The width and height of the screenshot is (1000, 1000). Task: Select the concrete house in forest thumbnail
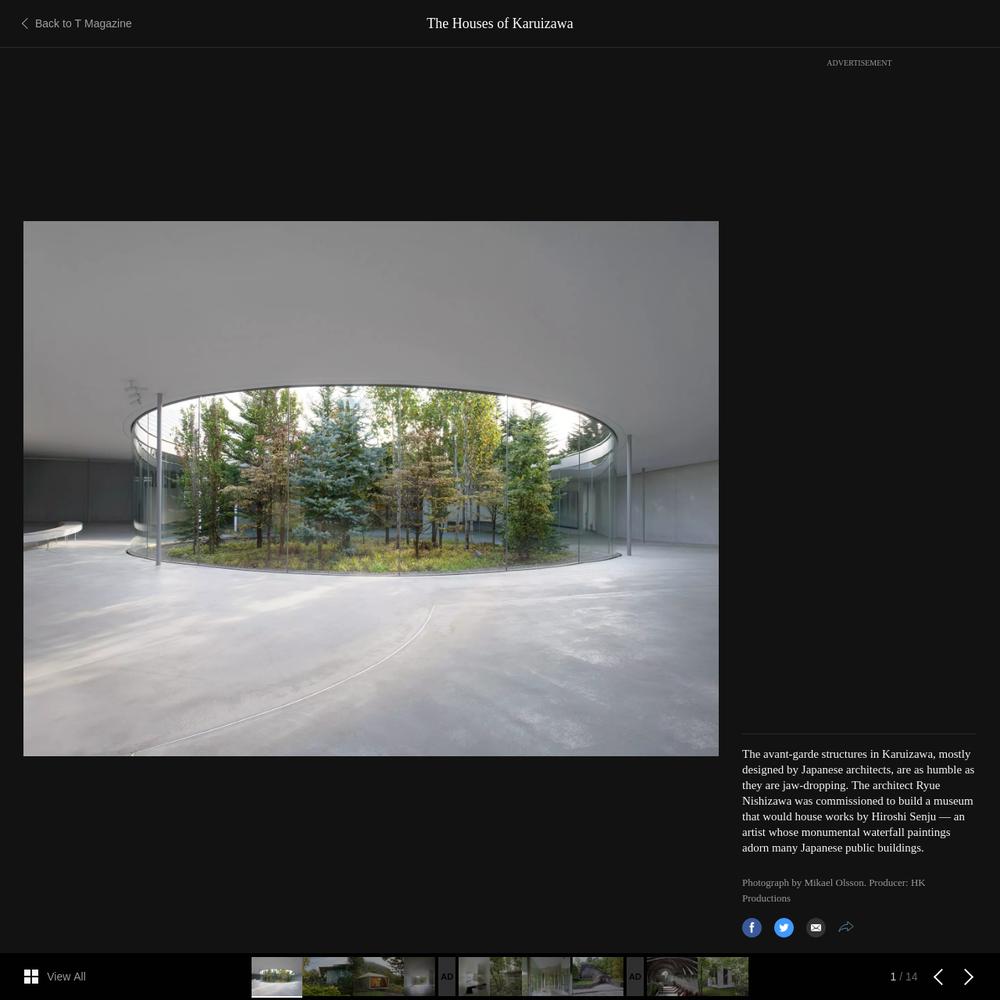pyautogui.click(x=724, y=976)
